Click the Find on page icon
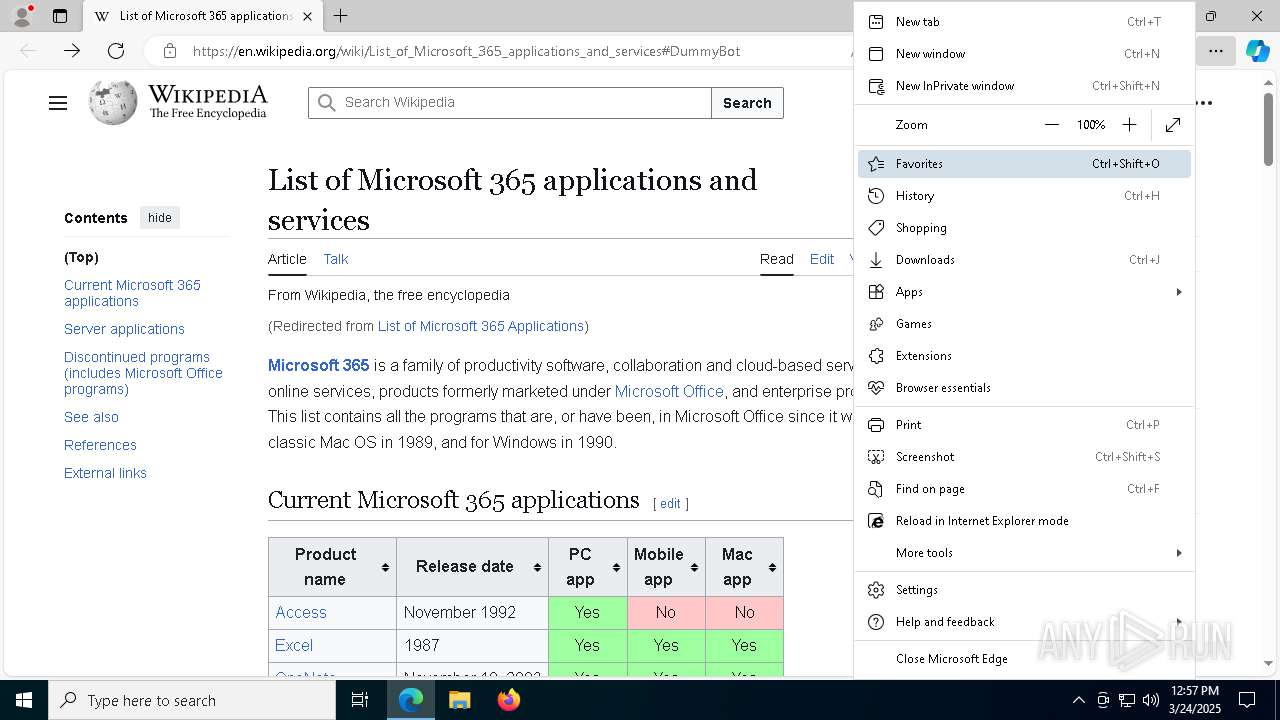Screen dimensions: 1280x720 coord(876,489)
